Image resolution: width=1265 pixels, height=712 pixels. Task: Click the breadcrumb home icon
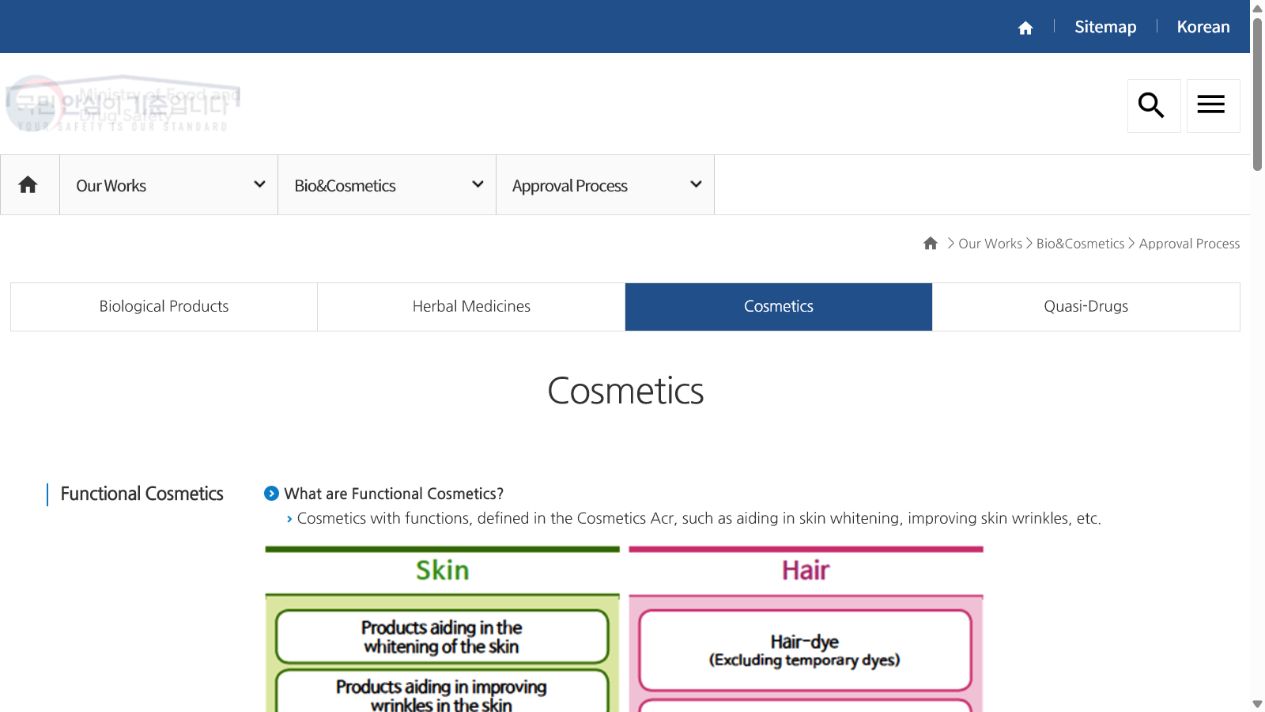[x=930, y=243]
